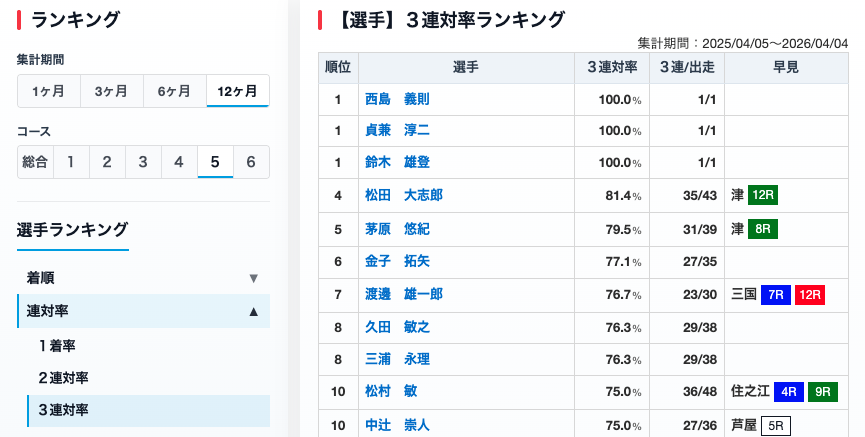Click the 5R badge for 芦屋

775,426
